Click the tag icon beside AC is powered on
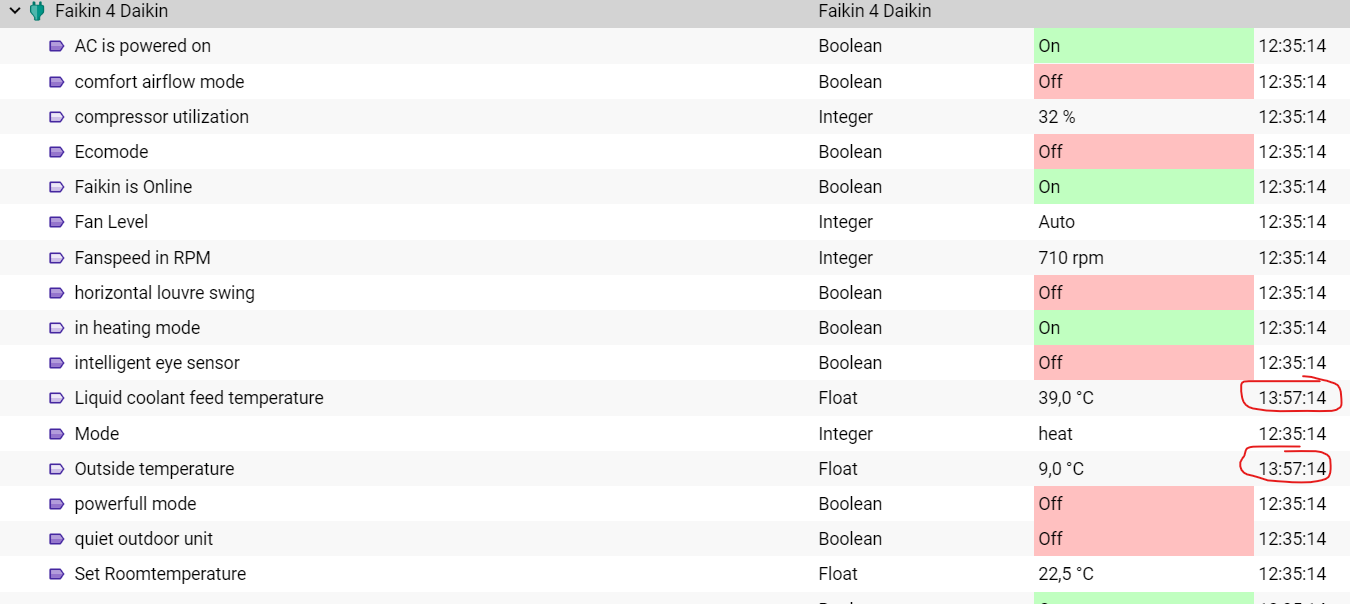 tap(57, 46)
